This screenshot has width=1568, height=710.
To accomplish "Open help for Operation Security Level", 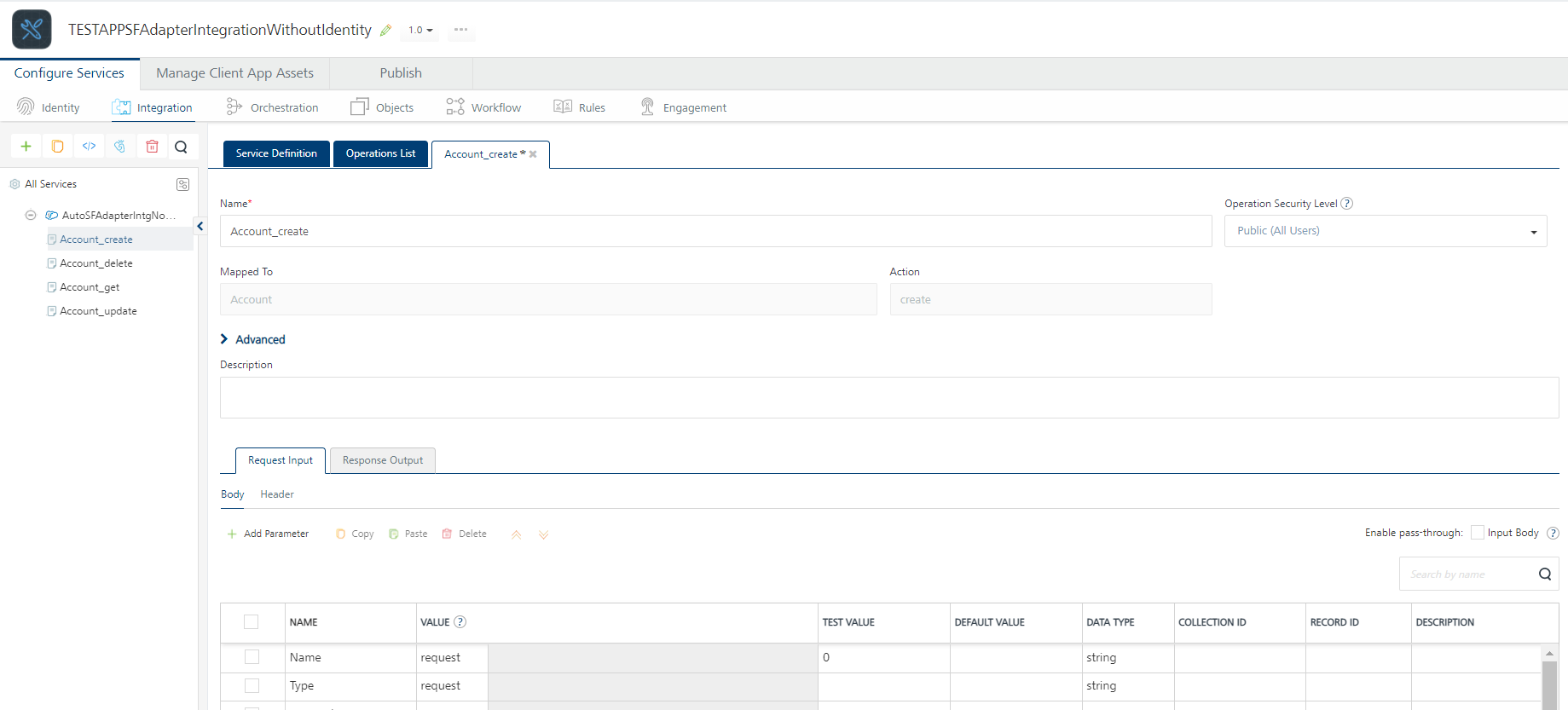I will point(1347,204).
